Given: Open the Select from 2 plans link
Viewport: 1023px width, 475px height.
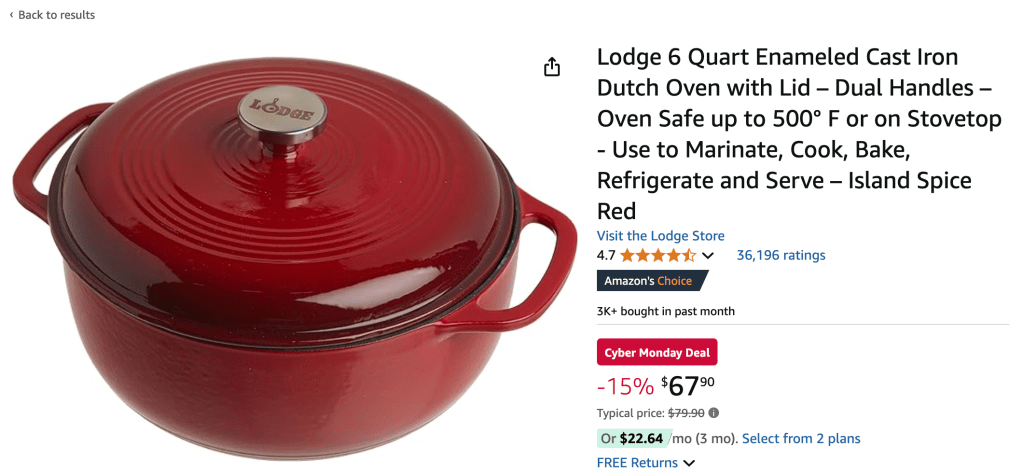Looking at the screenshot, I should [x=801, y=438].
